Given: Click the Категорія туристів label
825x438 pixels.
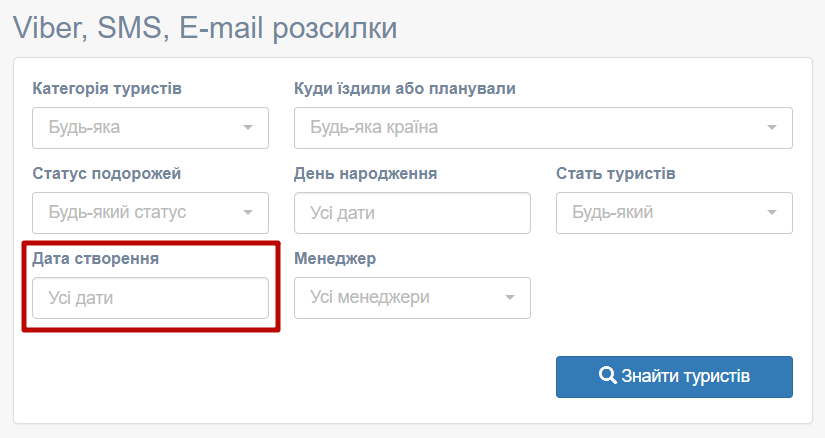Looking at the screenshot, I should pos(107,88).
